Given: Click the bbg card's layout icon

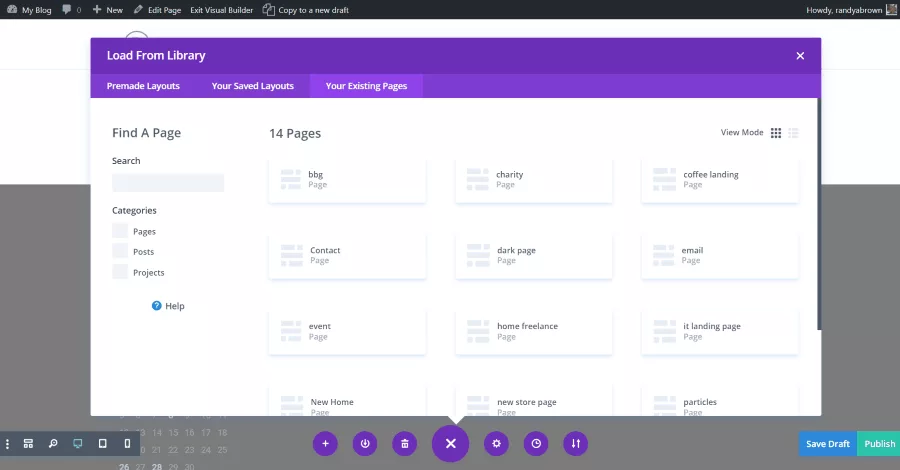Looking at the screenshot, I should [291, 179].
